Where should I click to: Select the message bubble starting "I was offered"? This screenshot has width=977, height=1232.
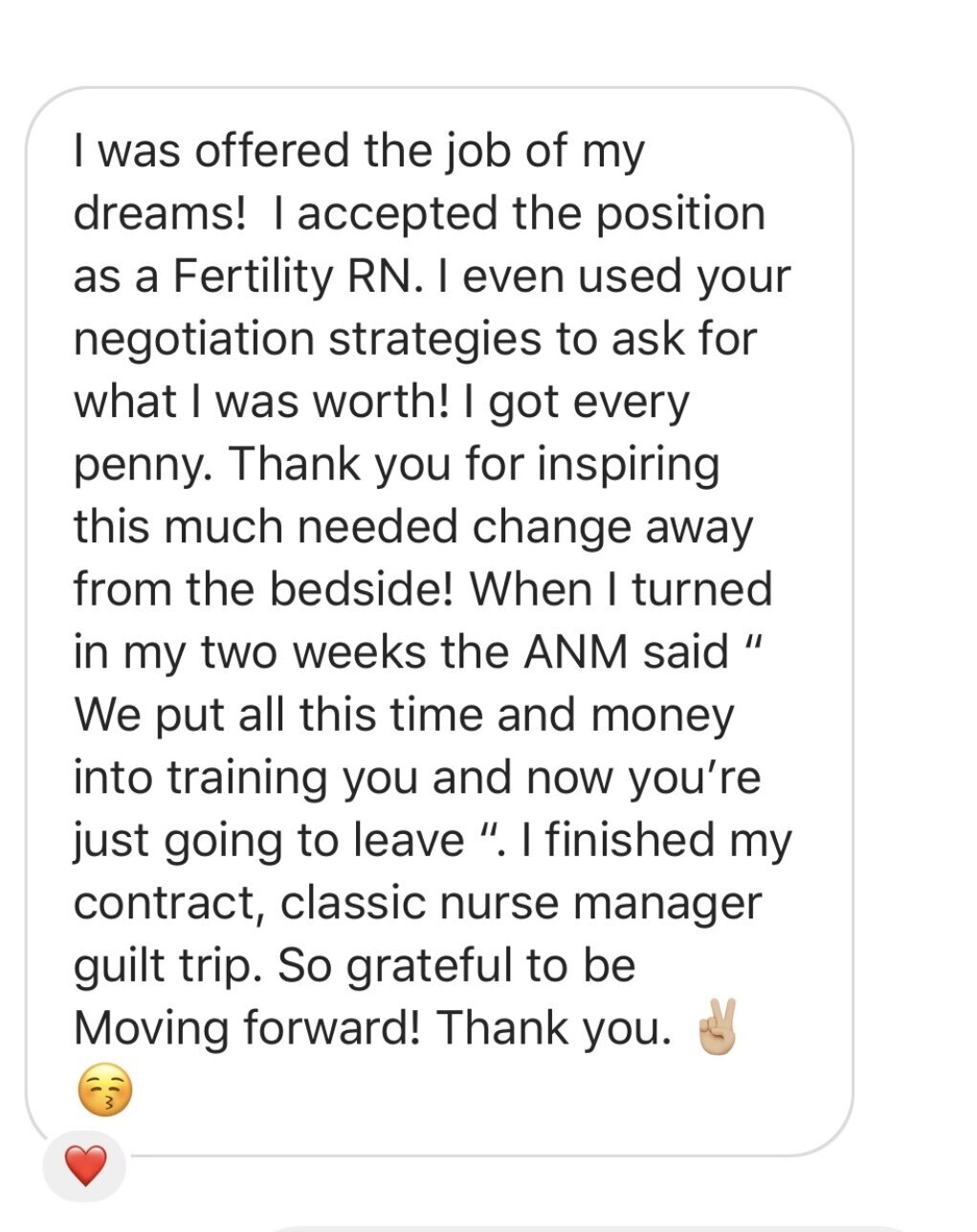[x=438, y=622]
